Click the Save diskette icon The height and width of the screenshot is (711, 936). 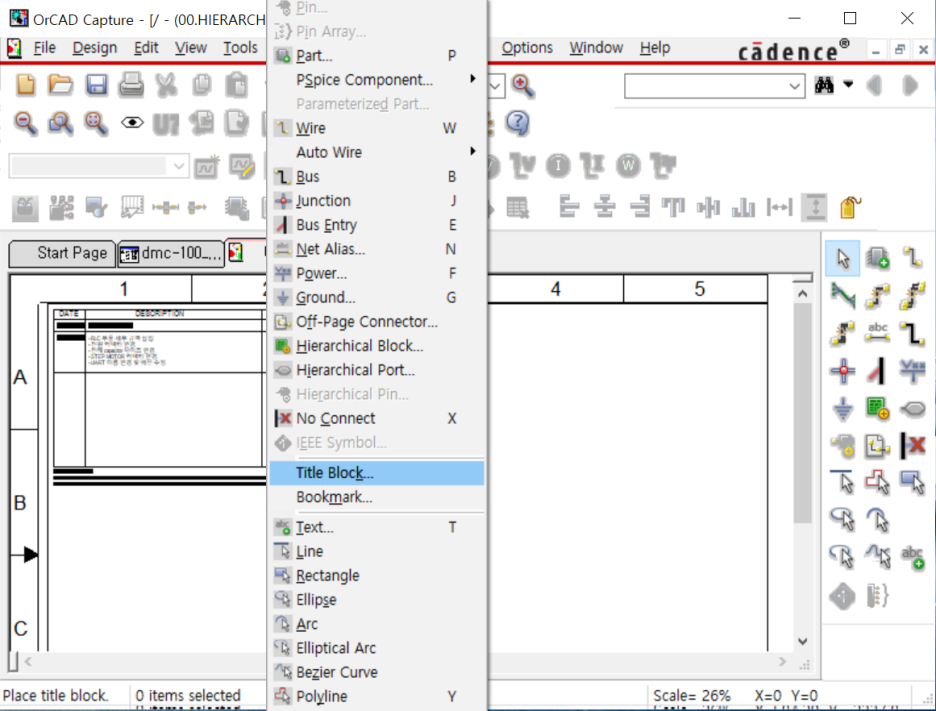tap(96, 84)
